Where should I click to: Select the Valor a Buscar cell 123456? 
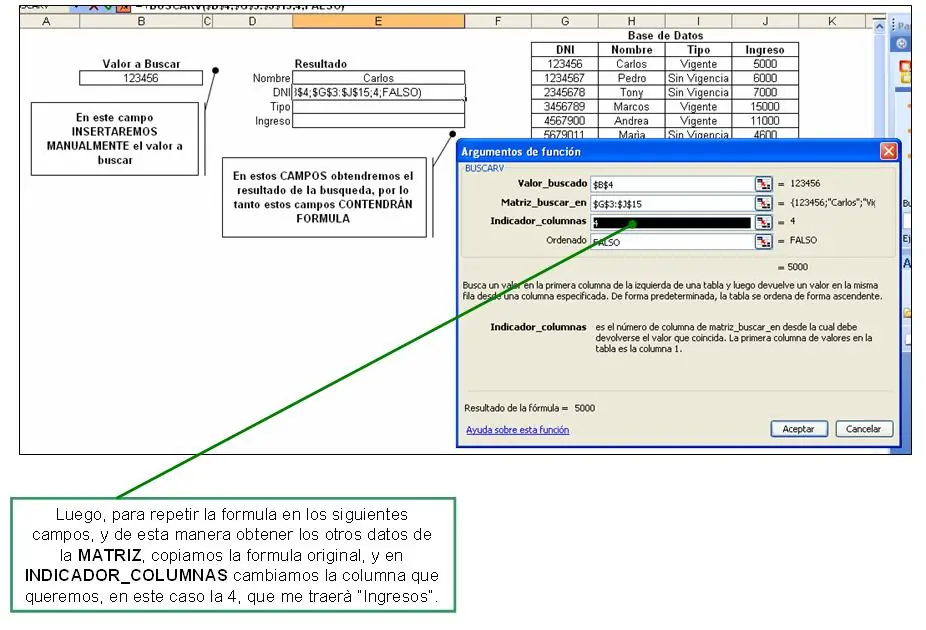click(141, 78)
